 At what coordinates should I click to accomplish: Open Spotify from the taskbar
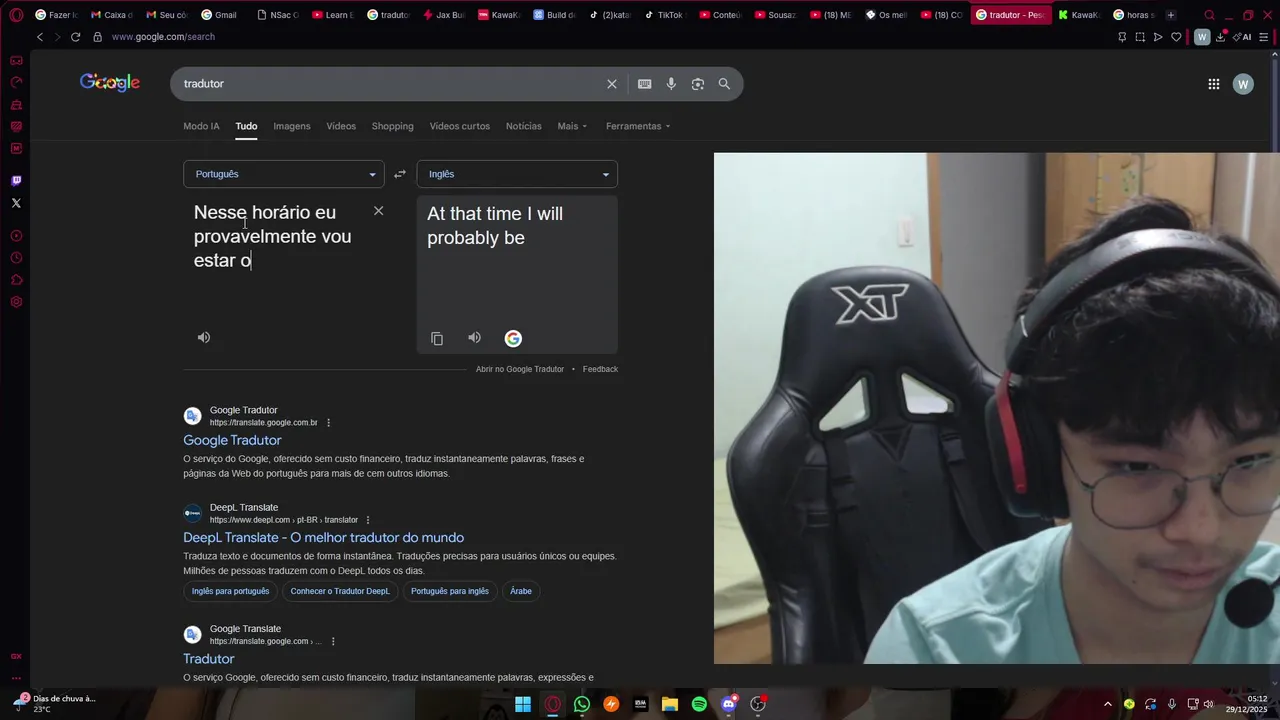coord(699,704)
